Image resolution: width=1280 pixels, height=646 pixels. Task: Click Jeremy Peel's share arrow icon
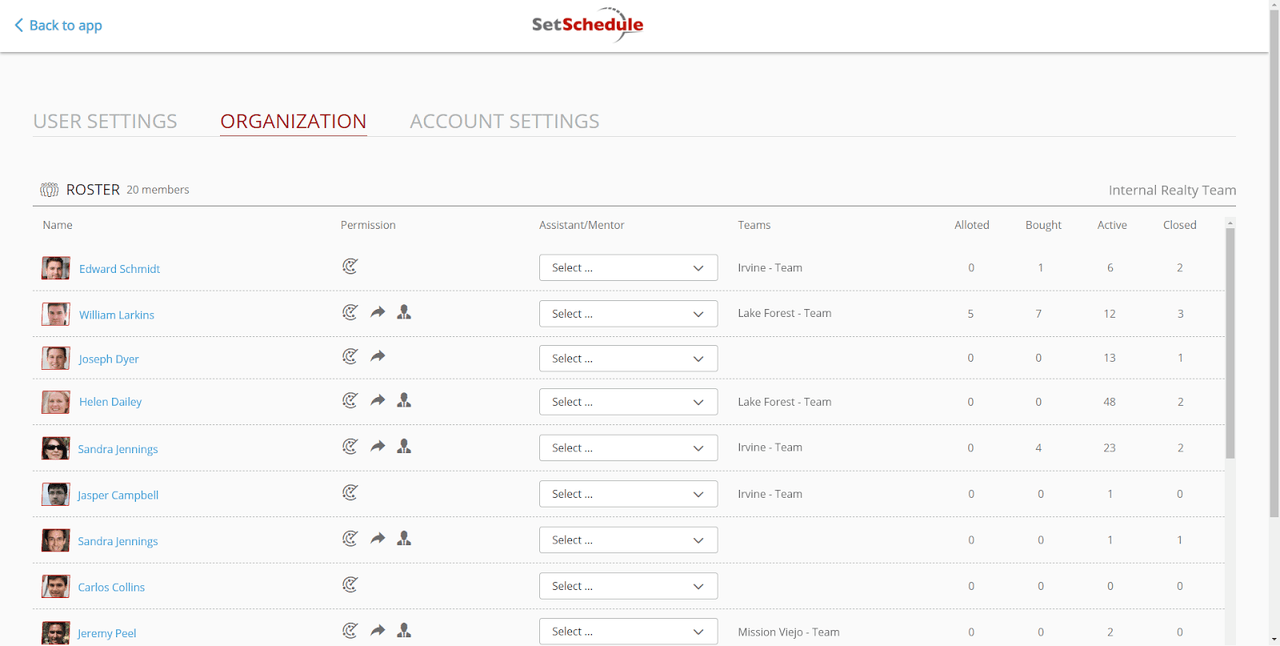click(377, 630)
